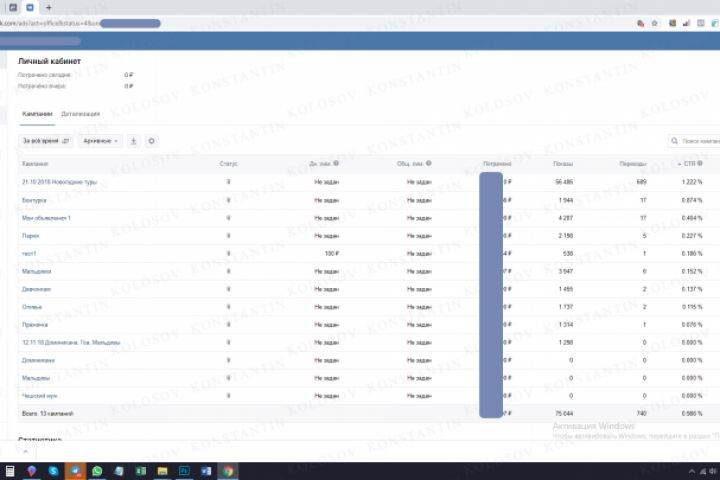
Task: Click the colorful extension icon left of bar-chart icon
Action: point(672,23)
